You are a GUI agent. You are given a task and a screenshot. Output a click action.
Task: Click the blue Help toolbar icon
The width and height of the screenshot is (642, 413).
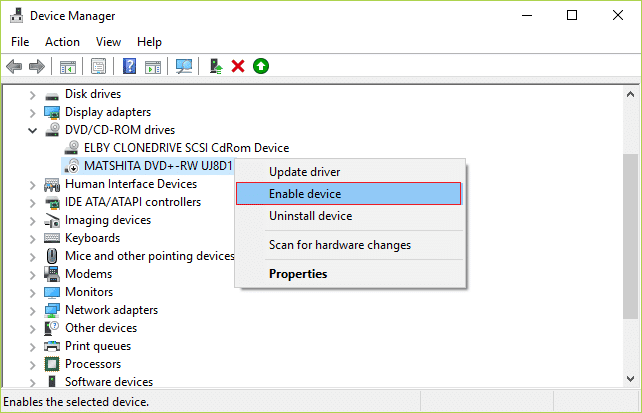[129, 66]
